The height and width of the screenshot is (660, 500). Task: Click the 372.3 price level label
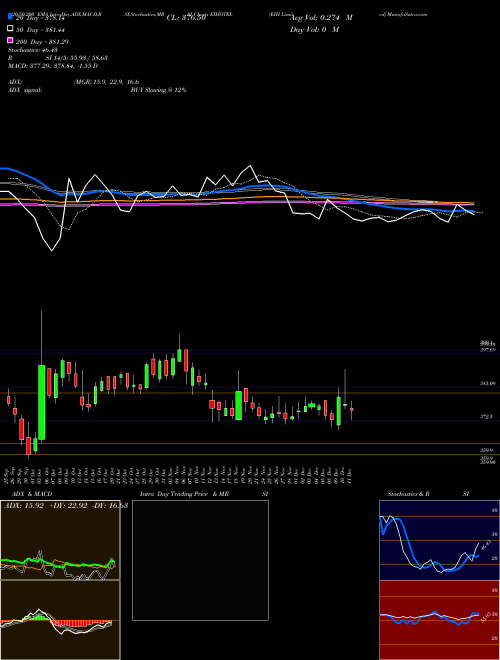click(x=487, y=416)
